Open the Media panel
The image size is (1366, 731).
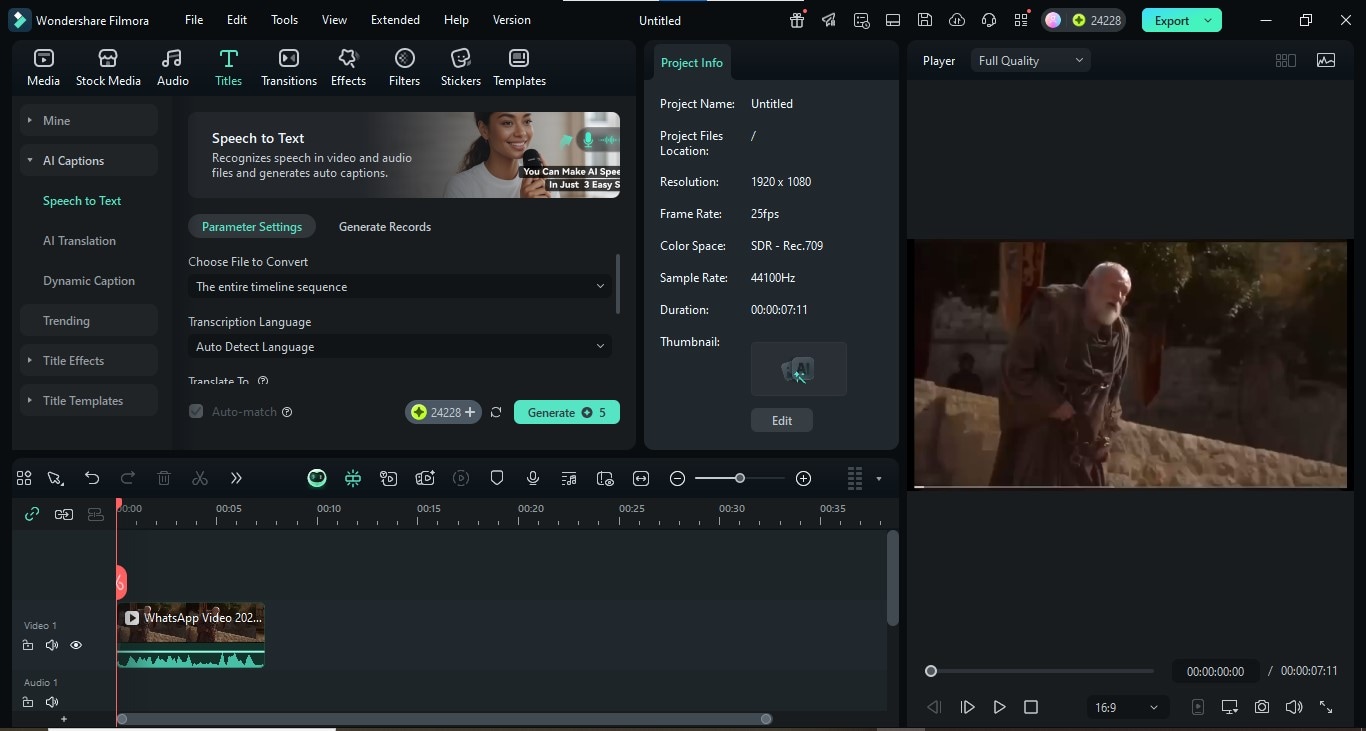(43, 67)
